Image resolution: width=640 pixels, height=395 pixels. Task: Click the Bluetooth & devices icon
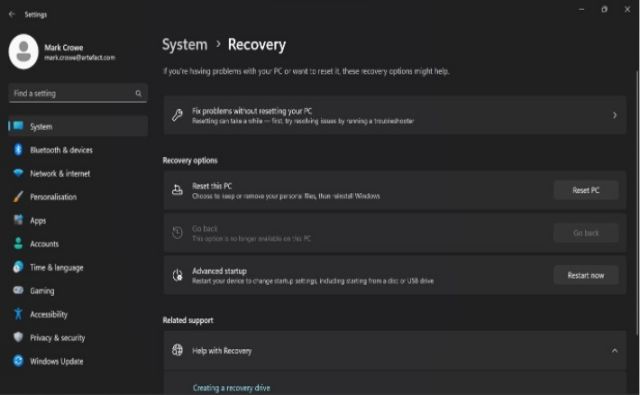coord(18,150)
